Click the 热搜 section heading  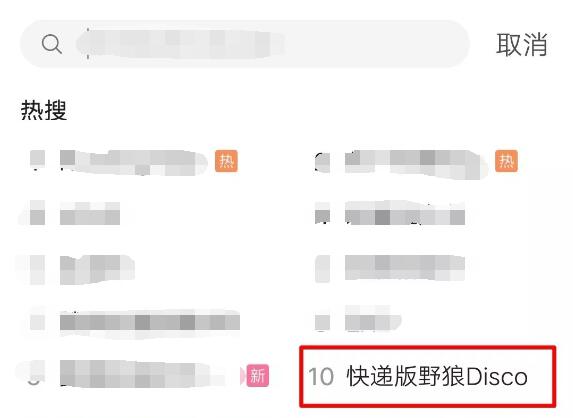point(44,110)
